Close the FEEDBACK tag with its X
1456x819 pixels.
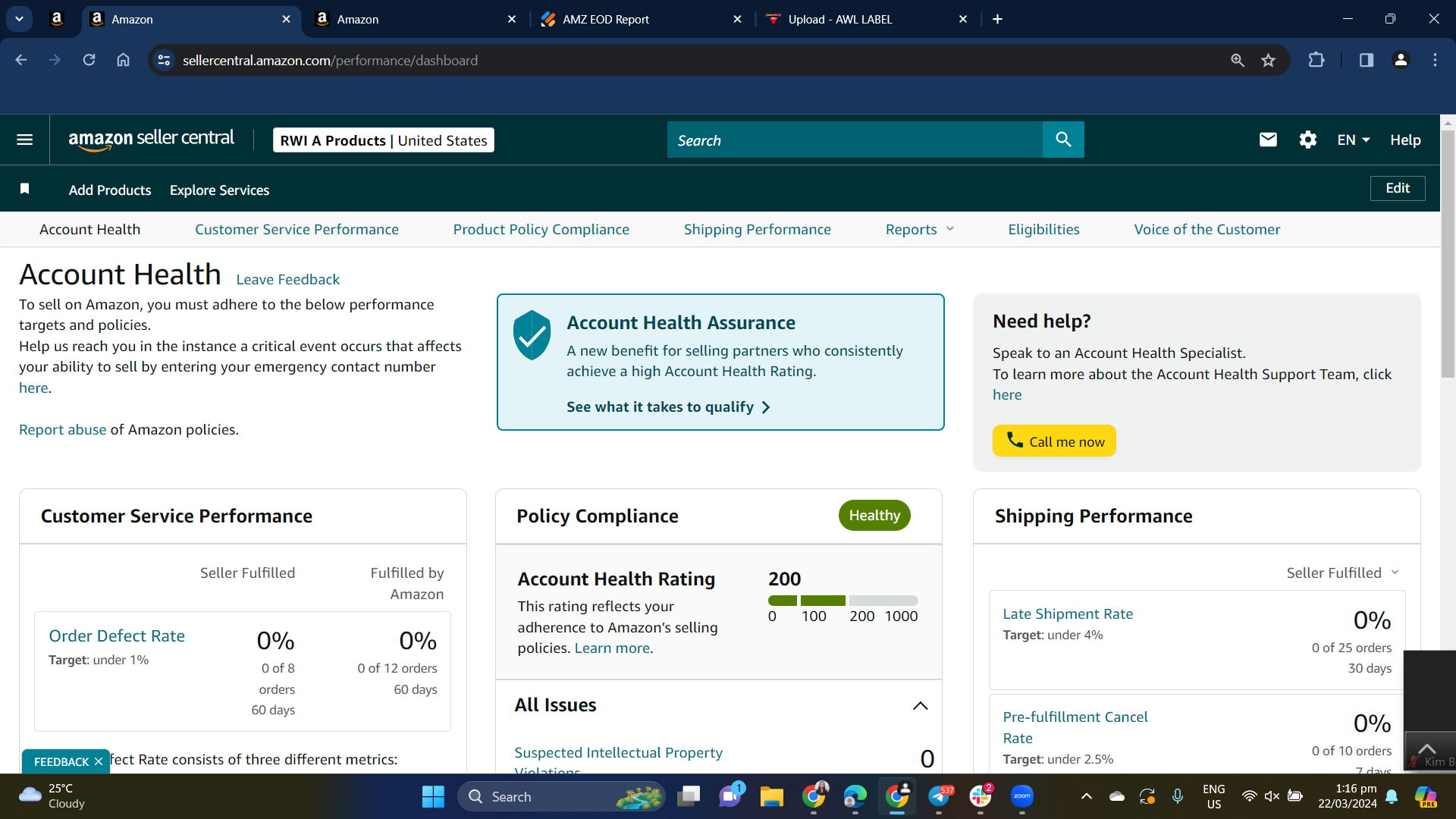coord(99,761)
